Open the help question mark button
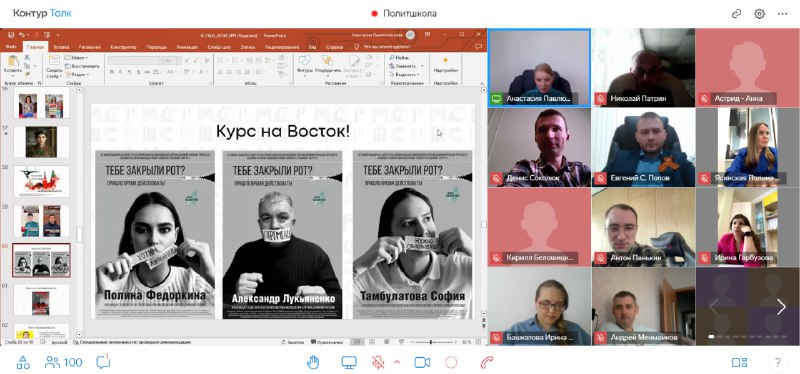 [x=778, y=363]
